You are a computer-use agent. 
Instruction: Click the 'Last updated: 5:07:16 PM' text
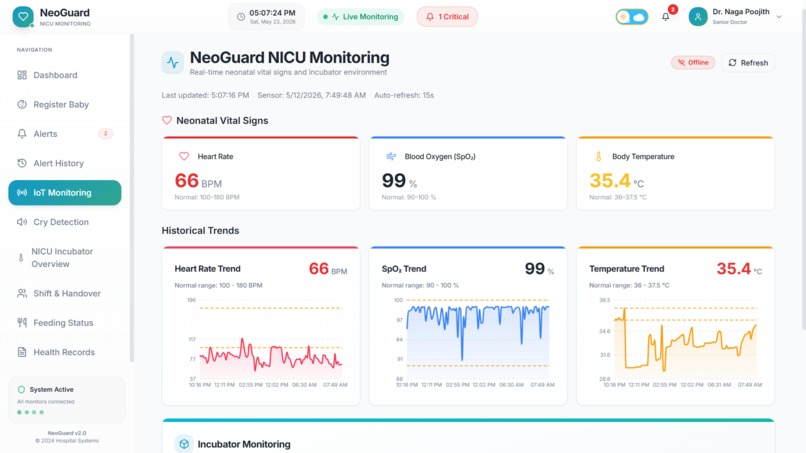click(x=205, y=95)
